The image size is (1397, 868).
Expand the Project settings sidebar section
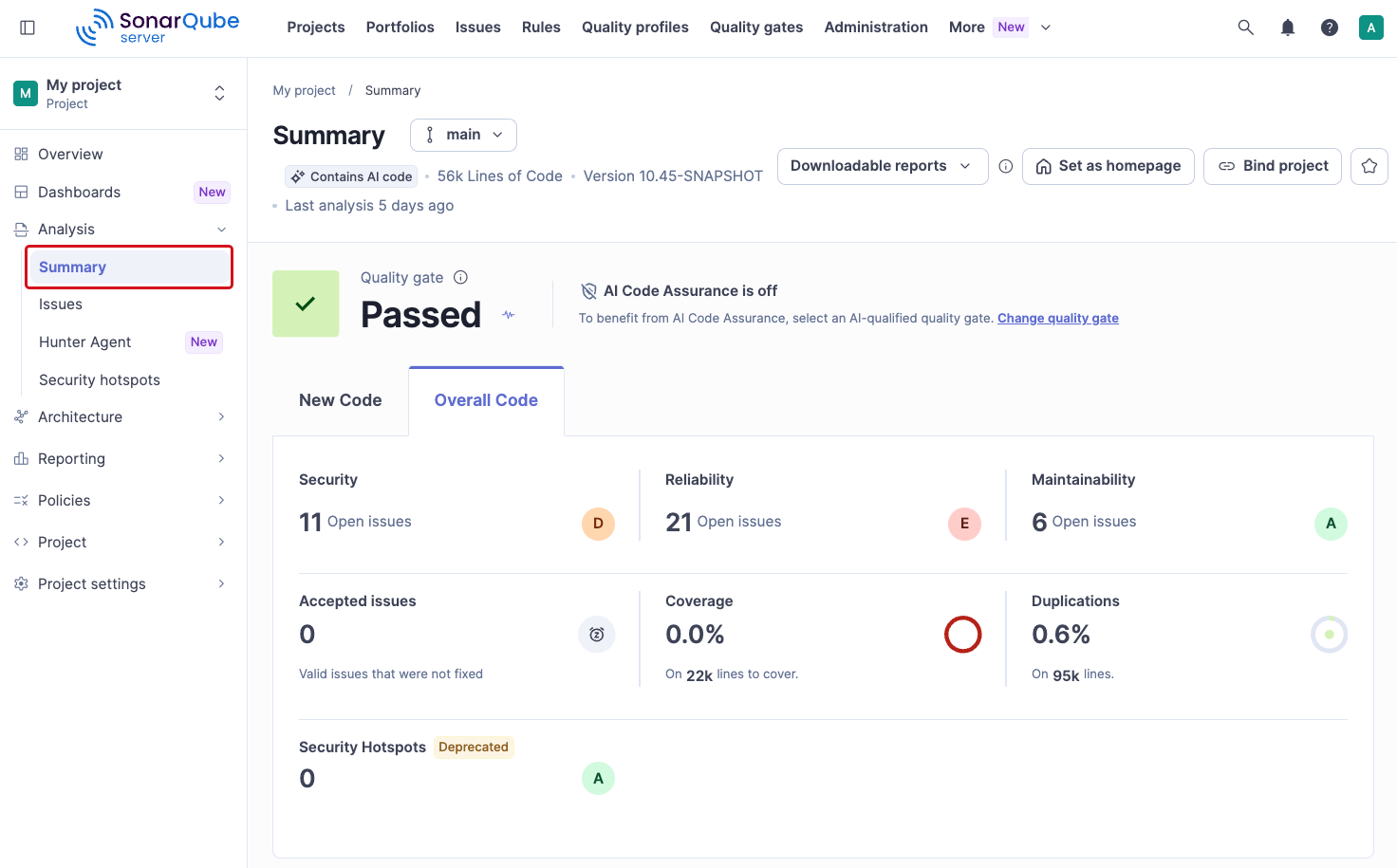point(123,584)
